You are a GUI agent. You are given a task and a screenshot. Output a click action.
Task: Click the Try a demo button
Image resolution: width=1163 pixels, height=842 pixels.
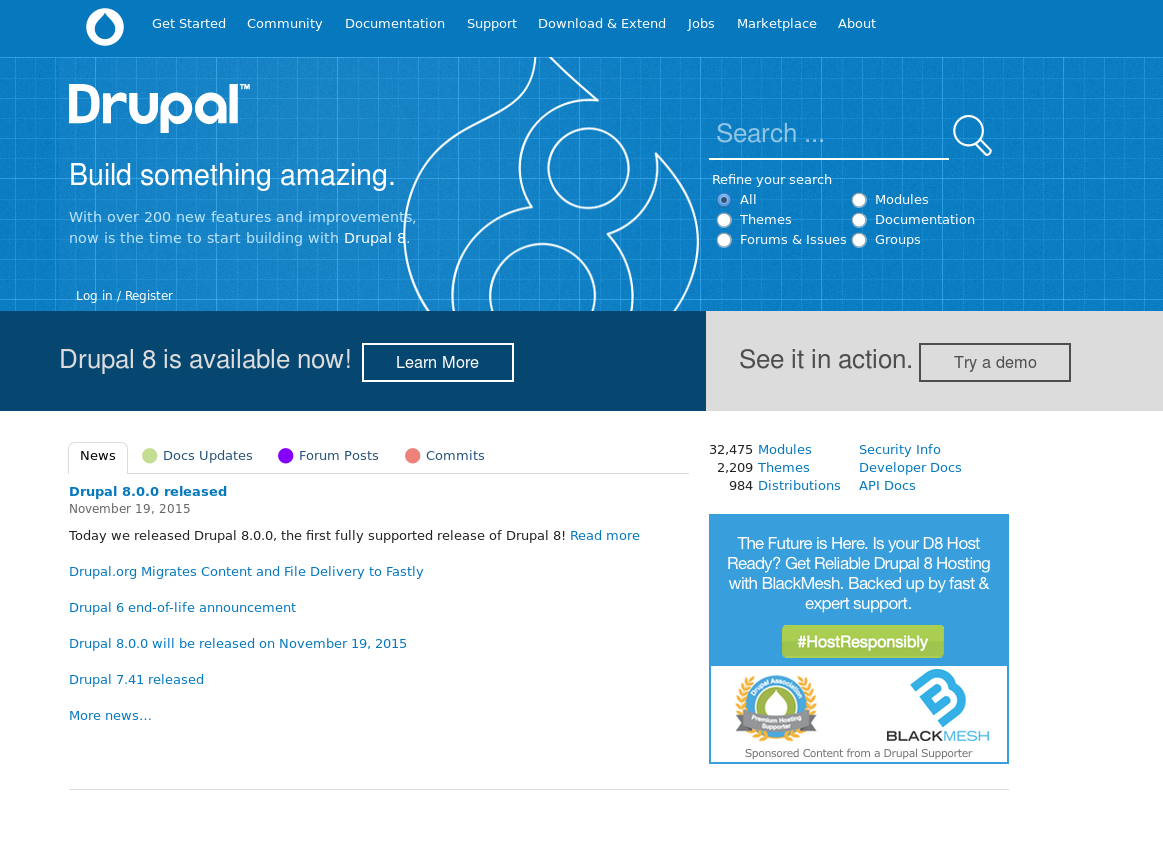pos(995,363)
